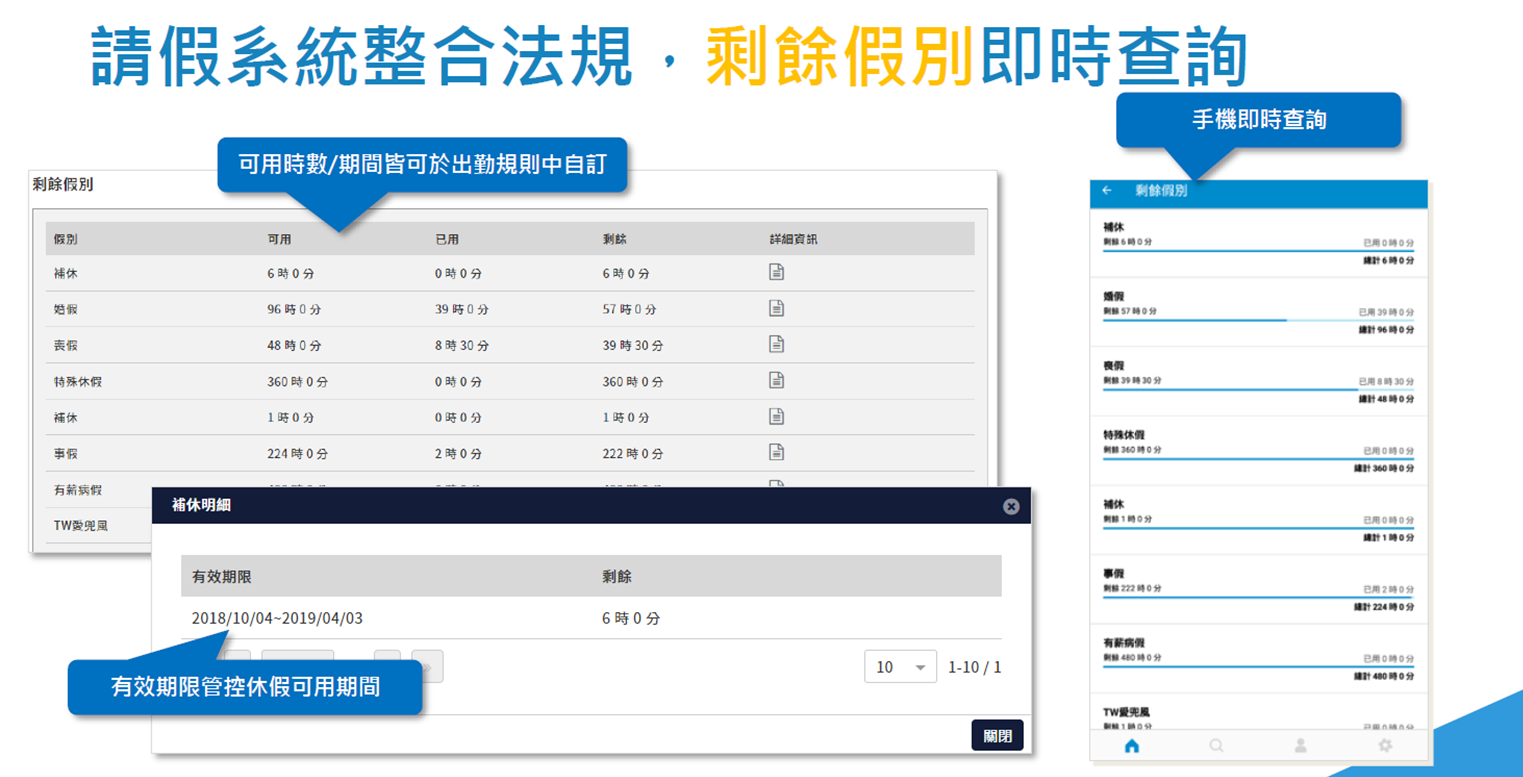
Task: Open the detail document icon for 事假 row
Action: coord(776,452)
